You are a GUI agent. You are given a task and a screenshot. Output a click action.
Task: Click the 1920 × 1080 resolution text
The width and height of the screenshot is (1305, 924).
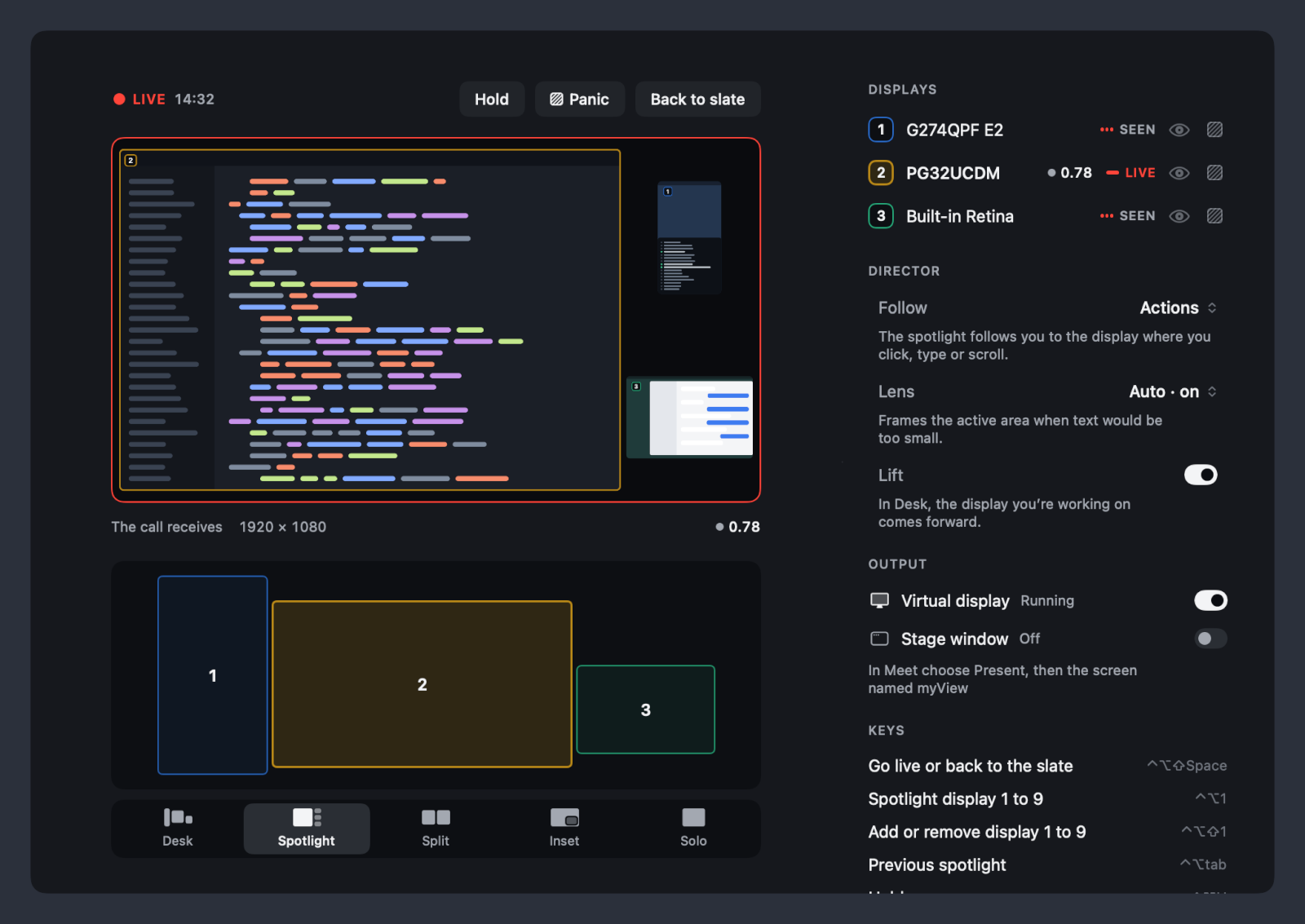pos(283,527)
